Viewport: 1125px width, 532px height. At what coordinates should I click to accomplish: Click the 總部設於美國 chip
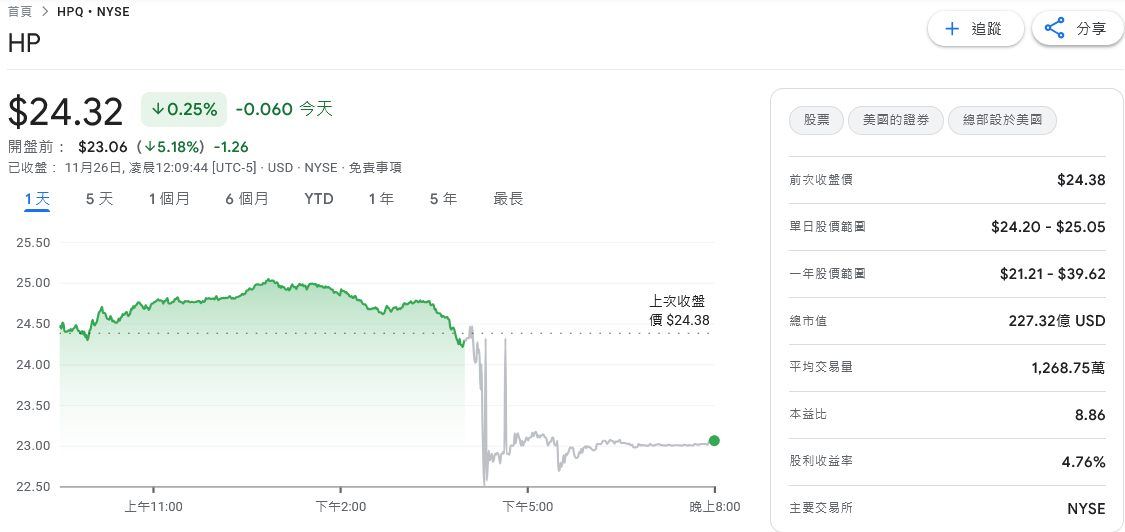pos(1002,120)
